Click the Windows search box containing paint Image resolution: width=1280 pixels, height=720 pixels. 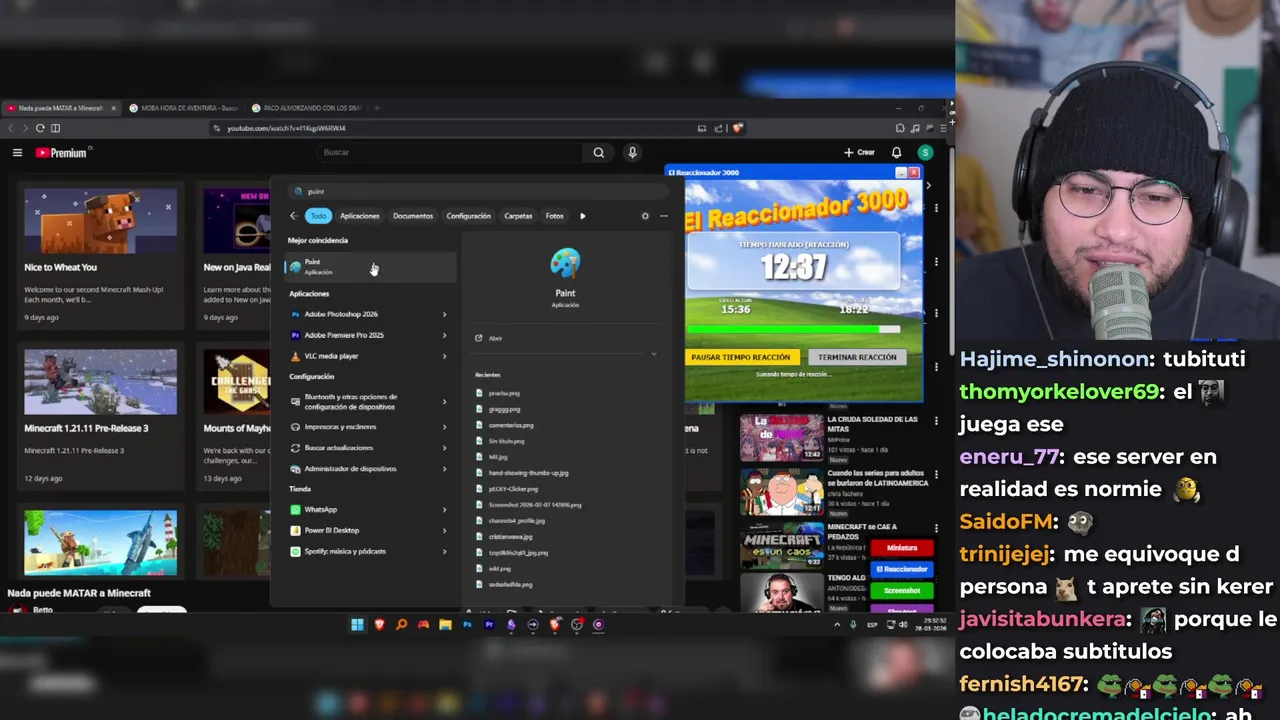tap(480, 191)
